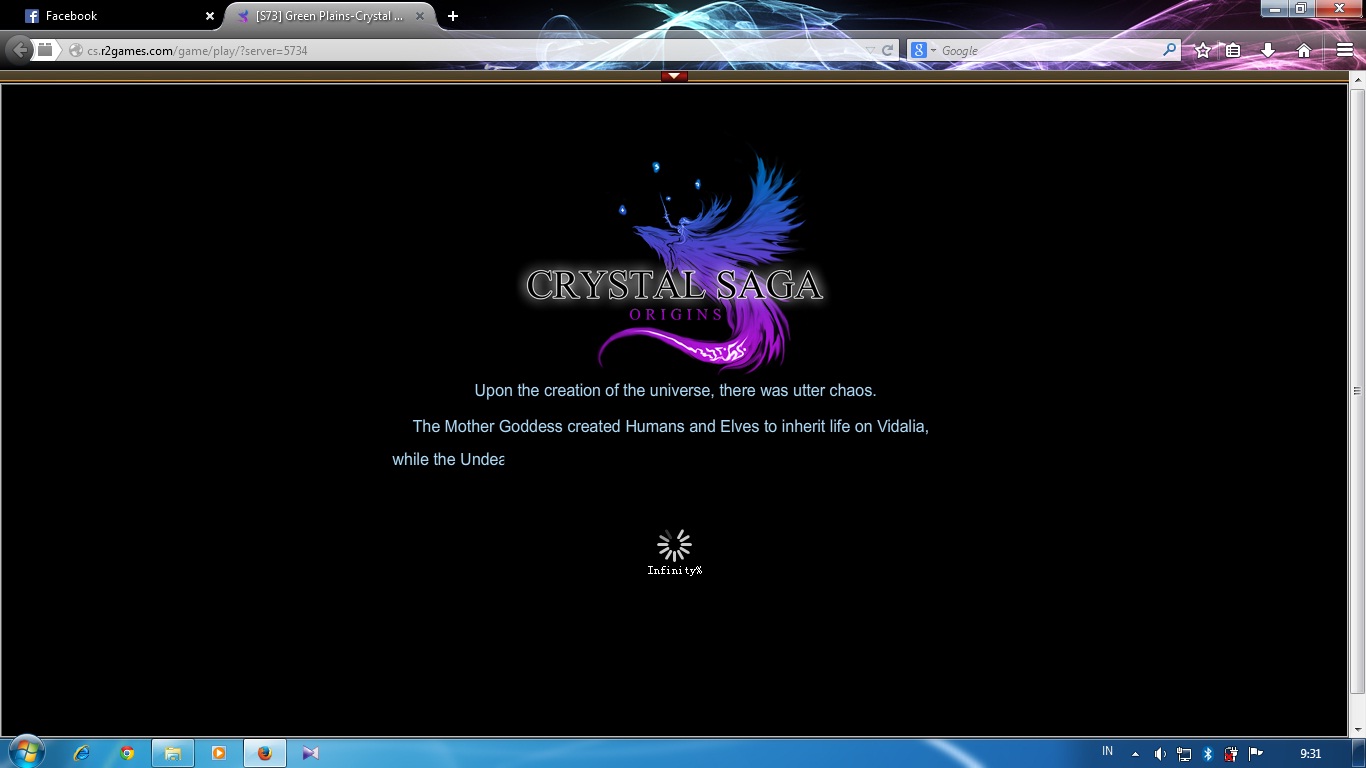The width and height of the screenshot is (1366, 768).
Task: Open a new tab with the plus button
Action: [x=453, y=16]
